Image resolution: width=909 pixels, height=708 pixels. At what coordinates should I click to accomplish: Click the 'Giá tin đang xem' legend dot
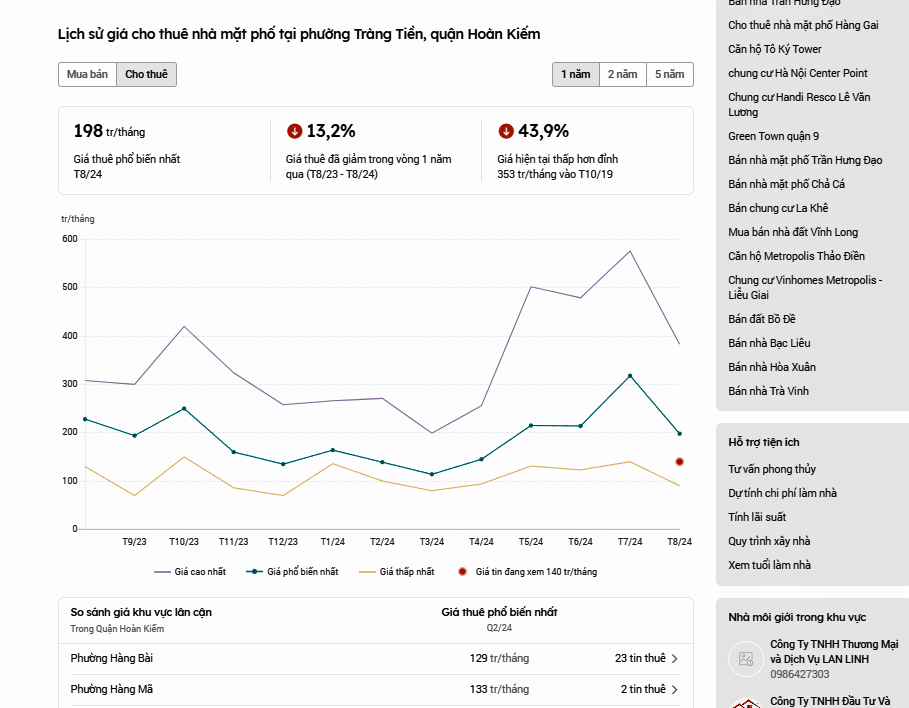(462, 572)
